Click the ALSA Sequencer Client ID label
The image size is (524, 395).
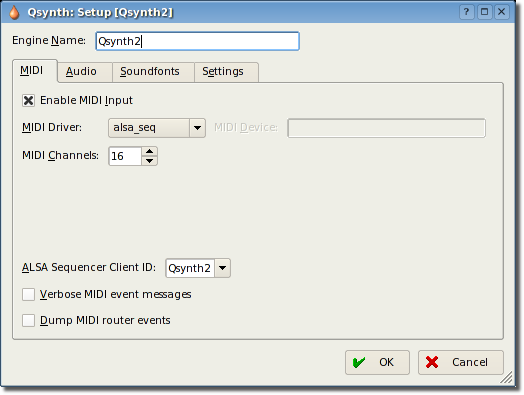coord(89,267)
